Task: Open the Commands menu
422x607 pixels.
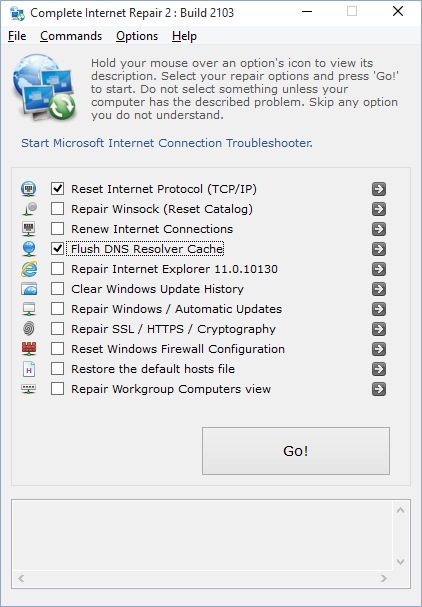Action: [71, 36]
